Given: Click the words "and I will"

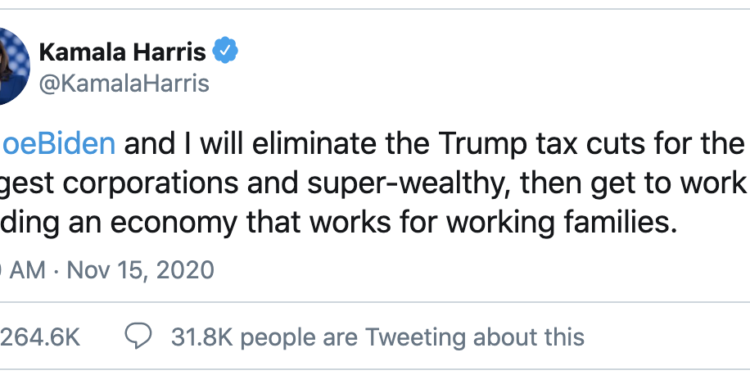Looking at the screenshot, I should tap(184, 143).
